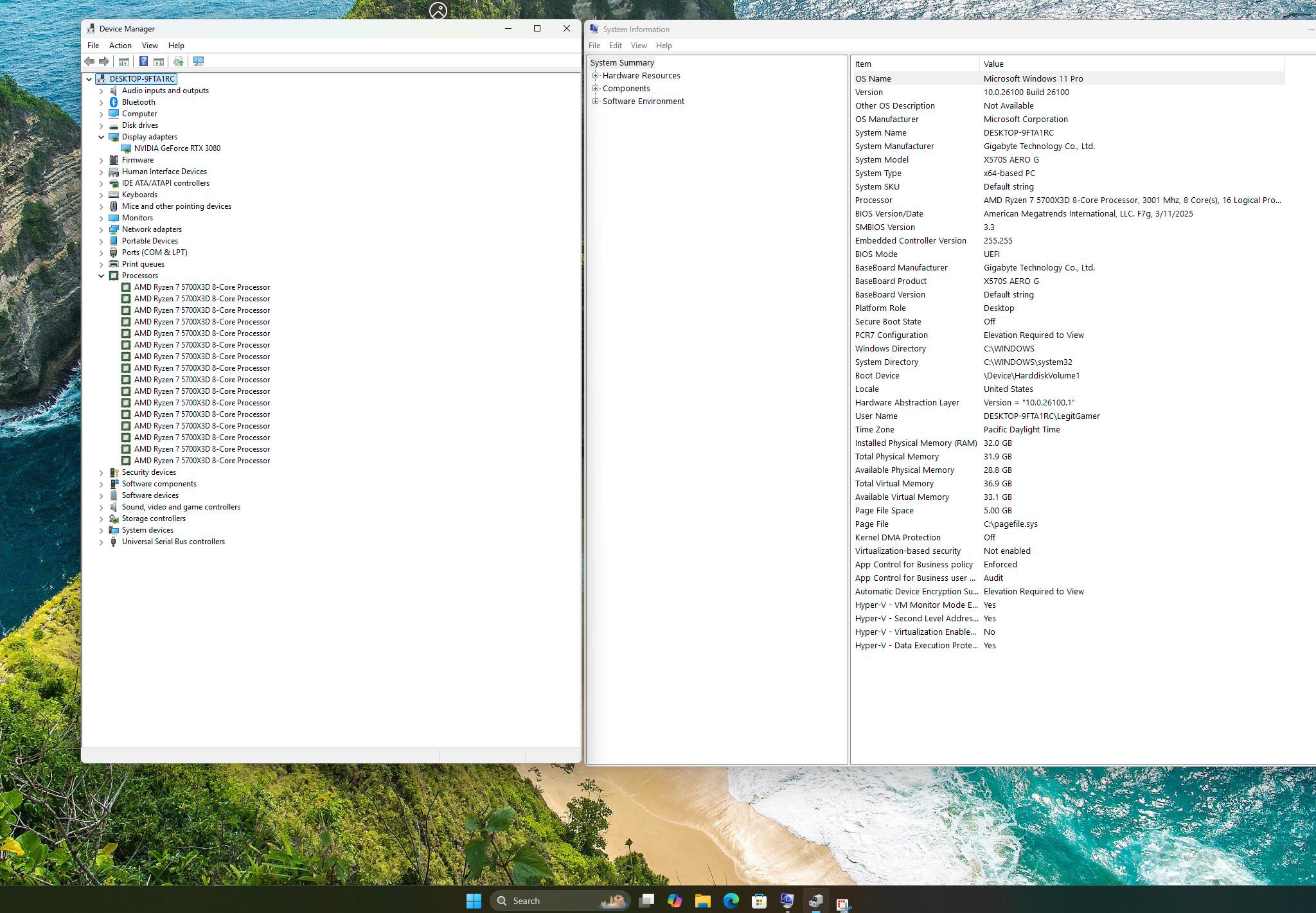Collapse the Display adapters node
Viewport: 1316px width, 913px height.
click(101, 137)
